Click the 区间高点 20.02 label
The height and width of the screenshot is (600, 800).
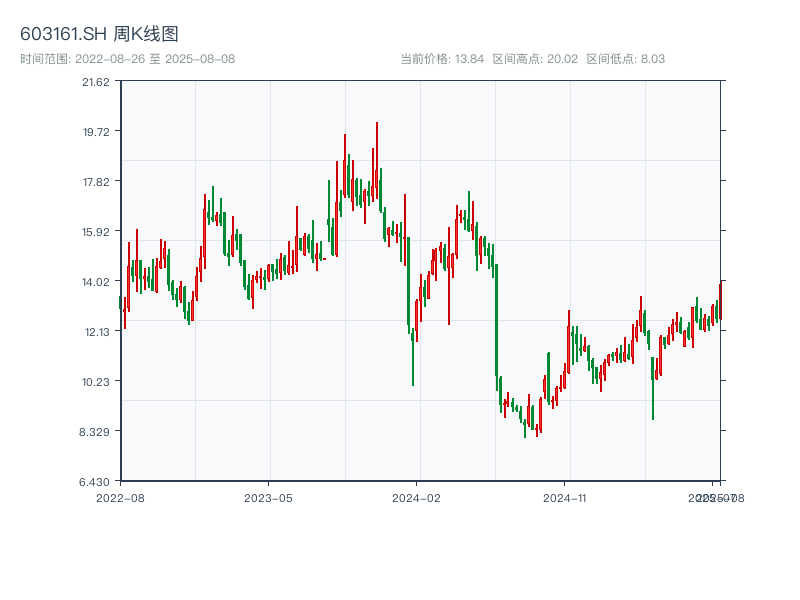coord(535,59)
